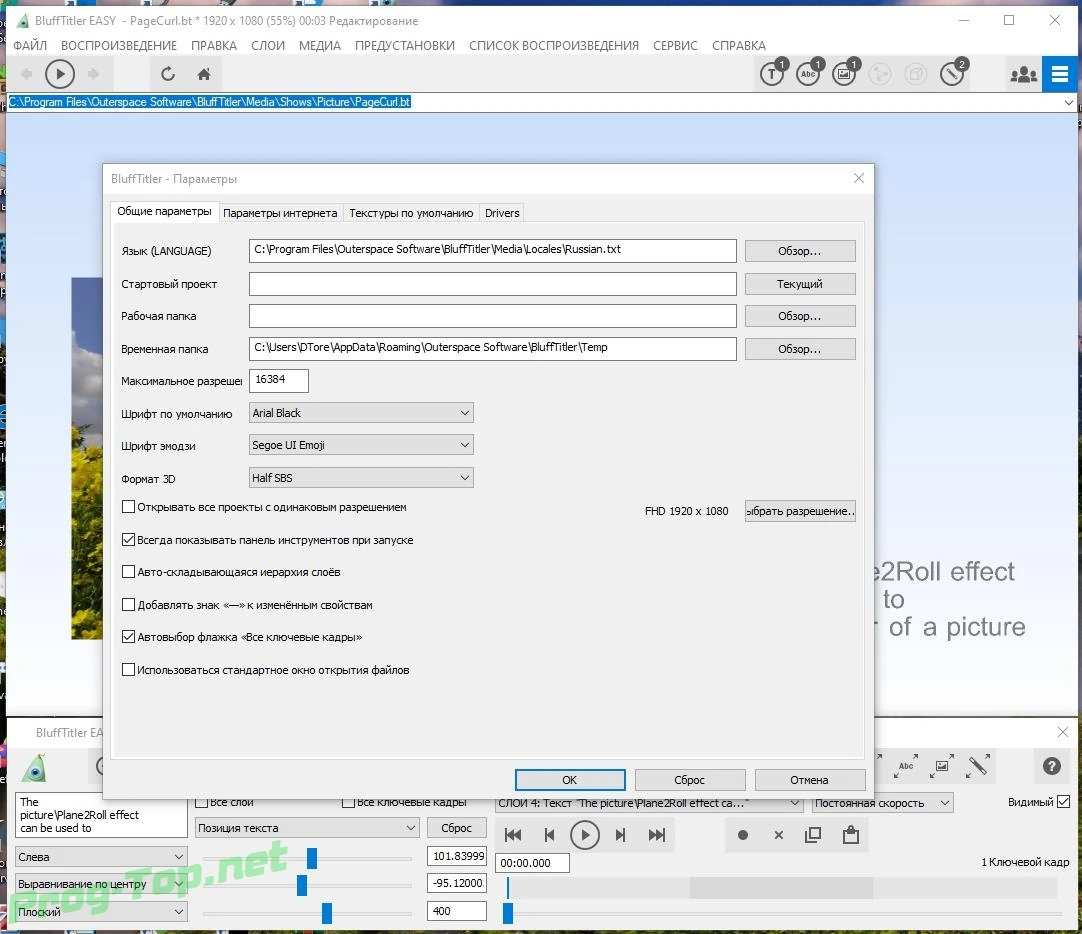Open the 3D format Half SBS dropdown
The width and height of the screenshot is (1082, 934).
(361, 477)
